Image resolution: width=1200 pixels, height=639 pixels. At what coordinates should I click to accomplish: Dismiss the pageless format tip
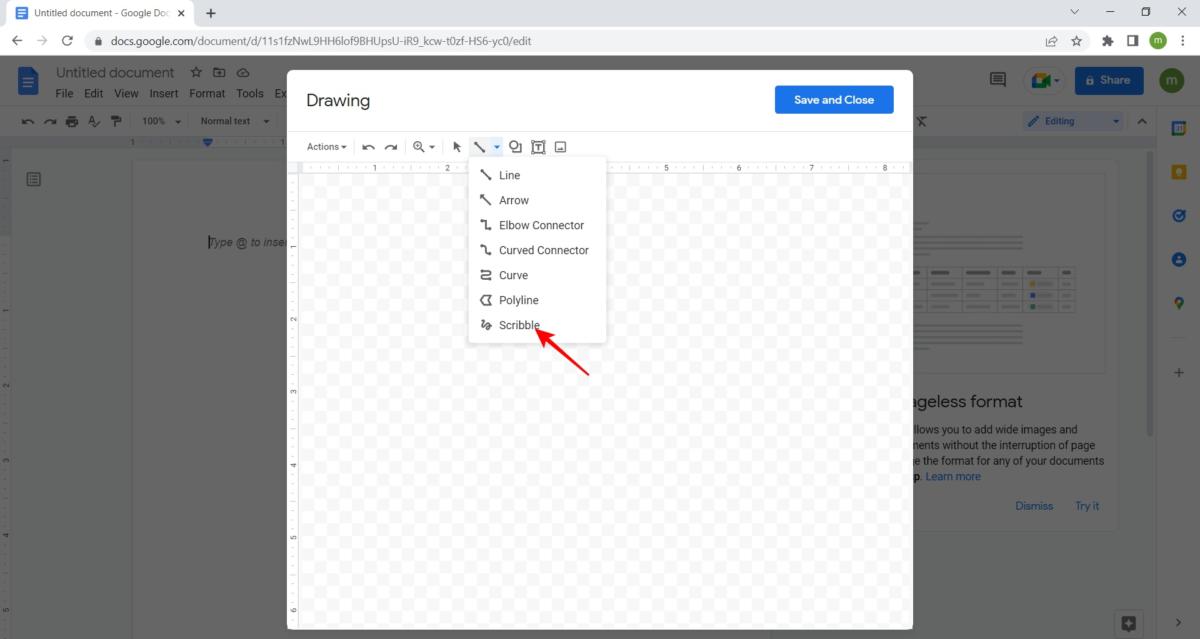(x=1034, y=506)
